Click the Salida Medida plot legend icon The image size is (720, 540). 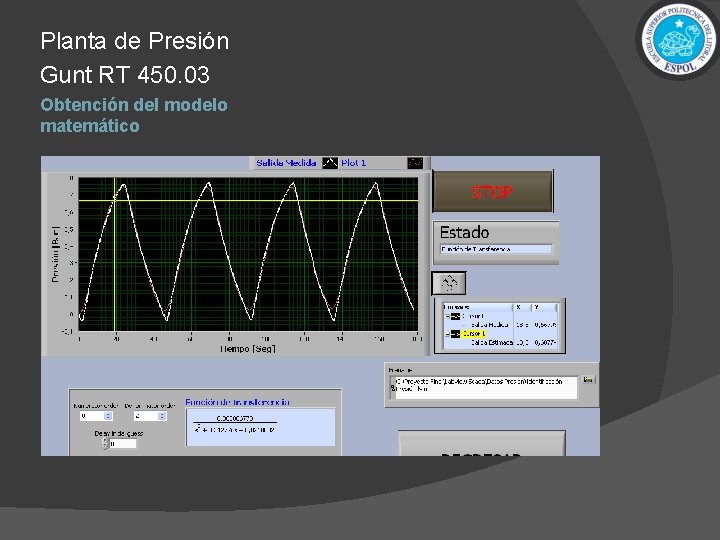330,163
